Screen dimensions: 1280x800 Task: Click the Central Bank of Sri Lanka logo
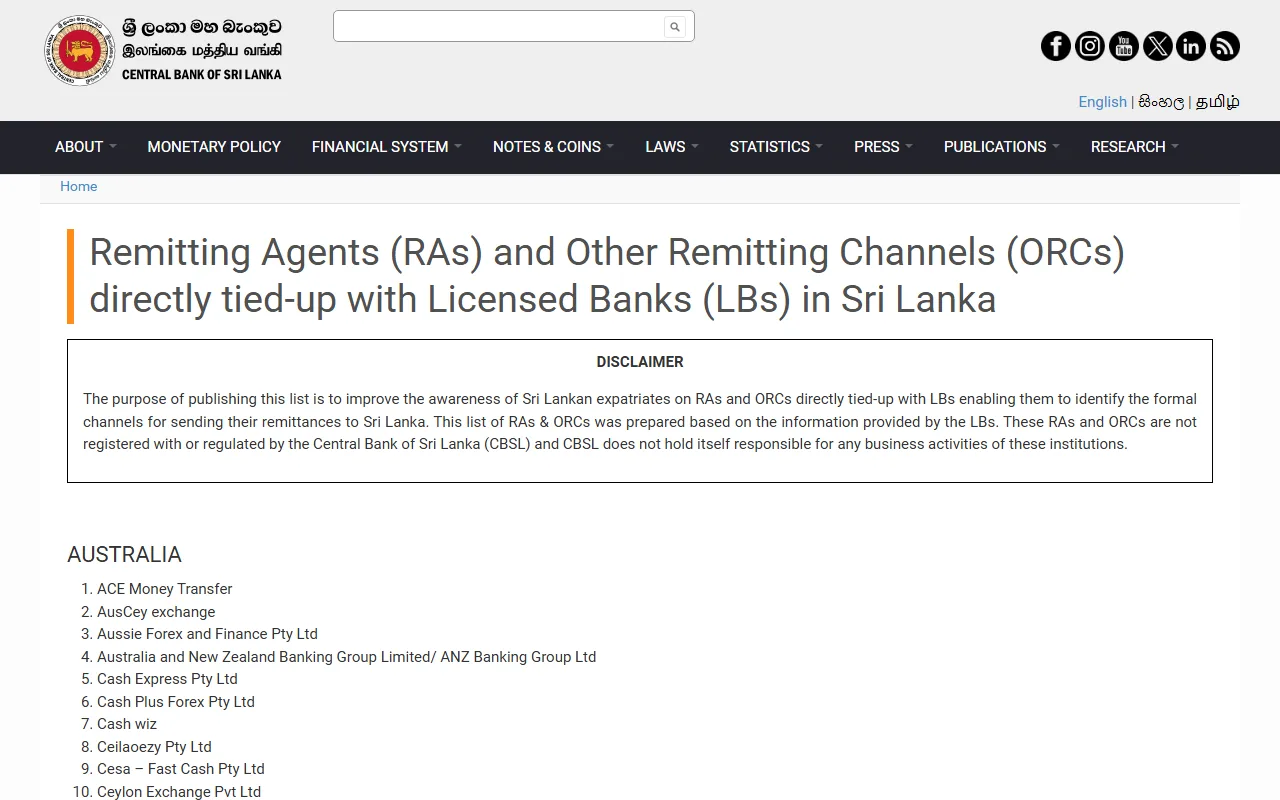click(164, 50)
